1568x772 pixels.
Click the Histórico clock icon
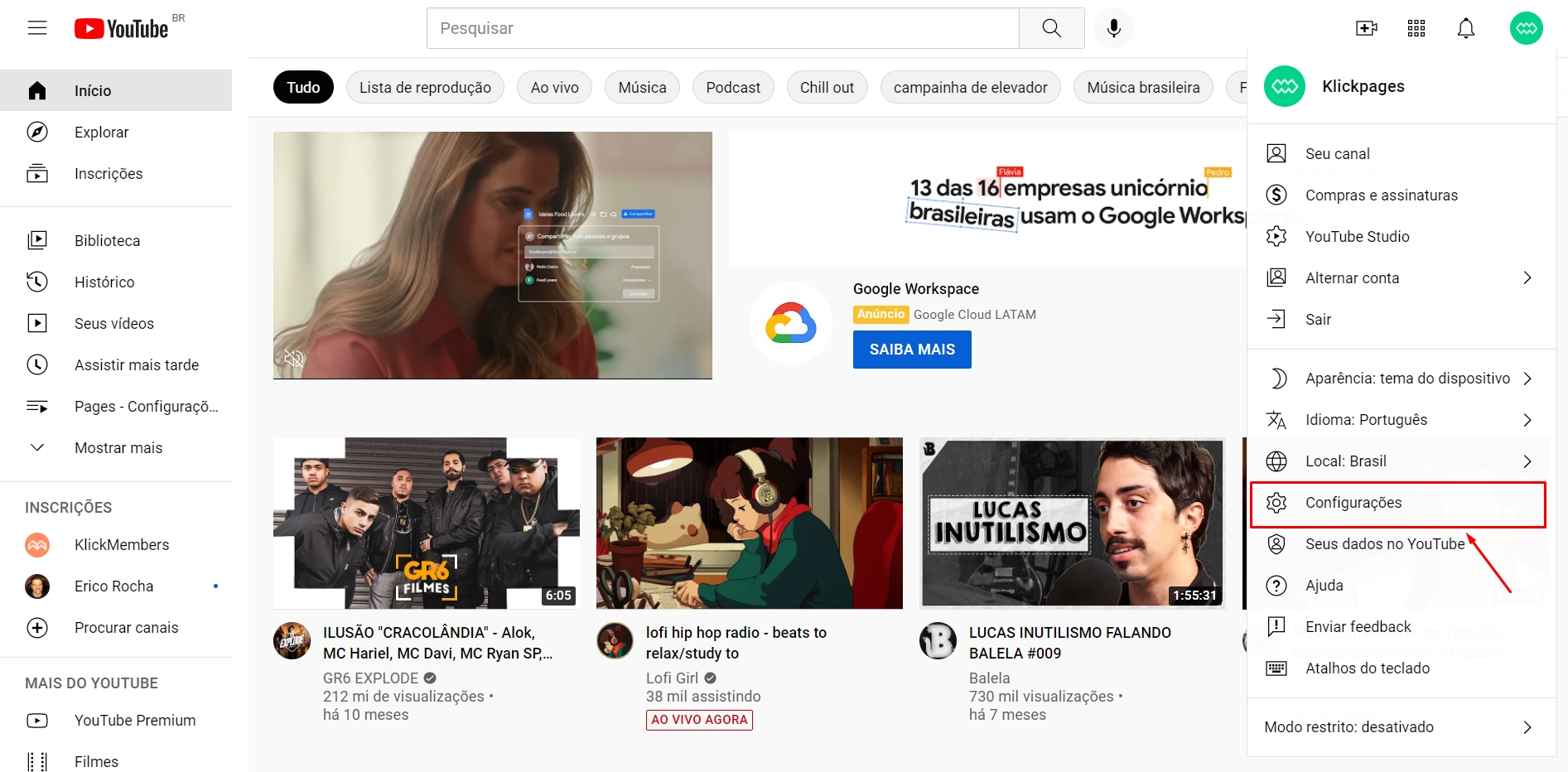37,282
